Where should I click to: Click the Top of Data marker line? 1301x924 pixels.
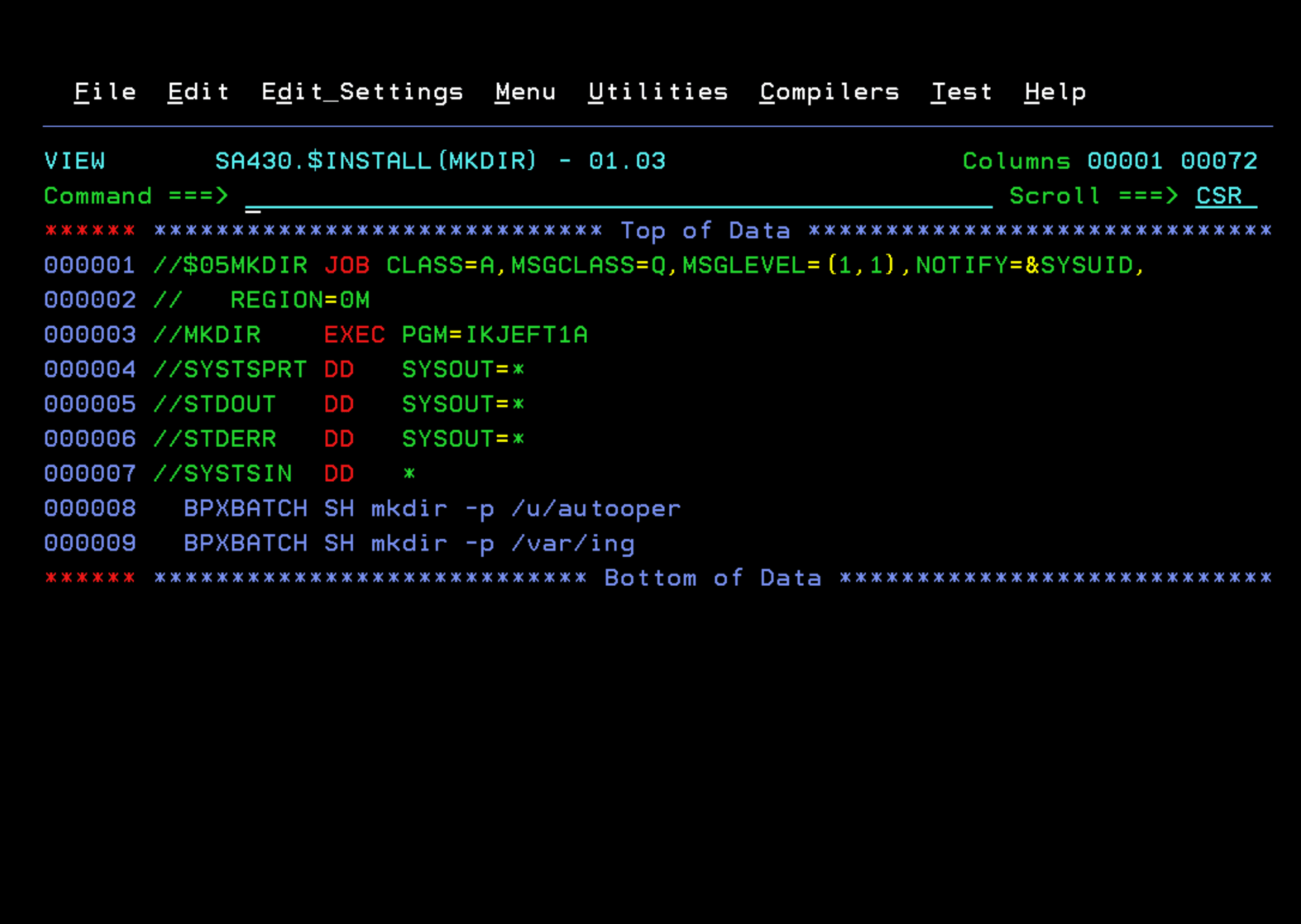pyautogui.click(x=707, y=231)
